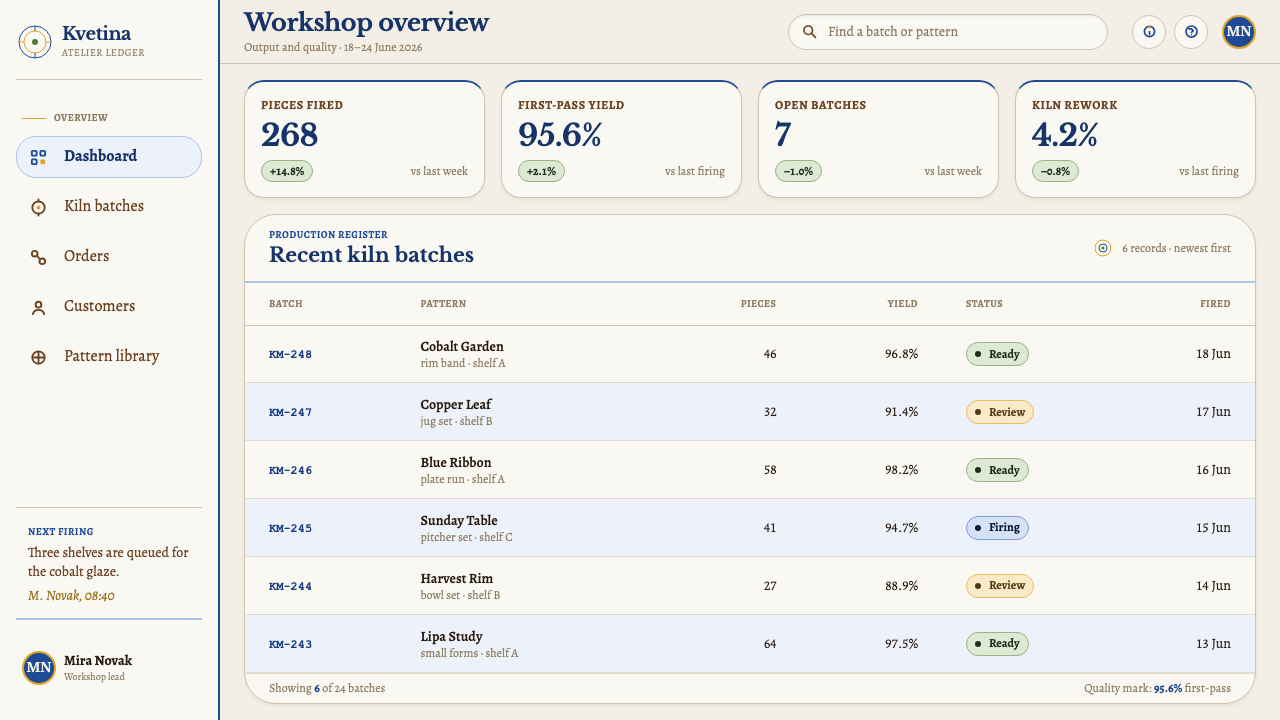Select the 'Pattern' column header

pos(443,304)
